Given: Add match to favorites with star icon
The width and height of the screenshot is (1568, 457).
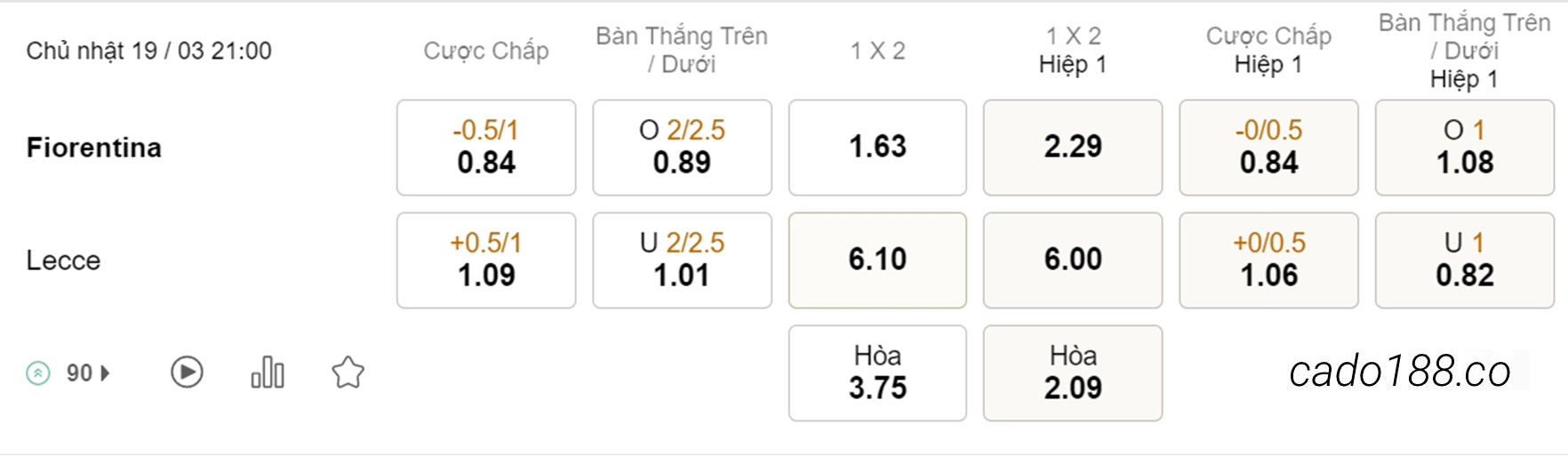Looking at the screenshot, I should pyautogui.click(x=348, y=373).
